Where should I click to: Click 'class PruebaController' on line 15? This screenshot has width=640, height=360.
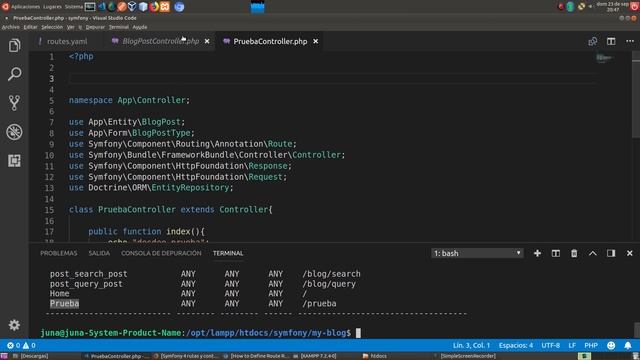[x=122, y=210]
